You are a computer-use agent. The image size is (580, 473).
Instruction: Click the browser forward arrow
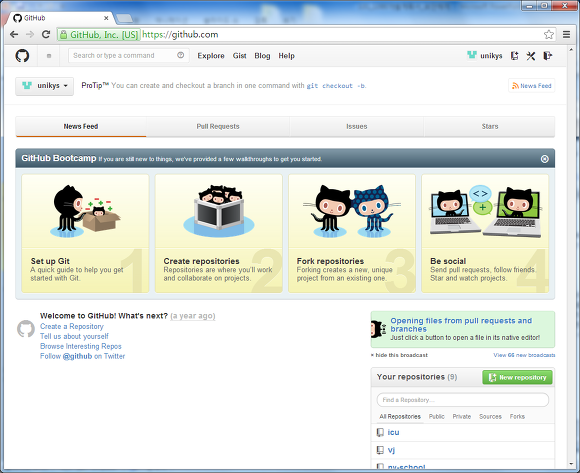point(30,34)
